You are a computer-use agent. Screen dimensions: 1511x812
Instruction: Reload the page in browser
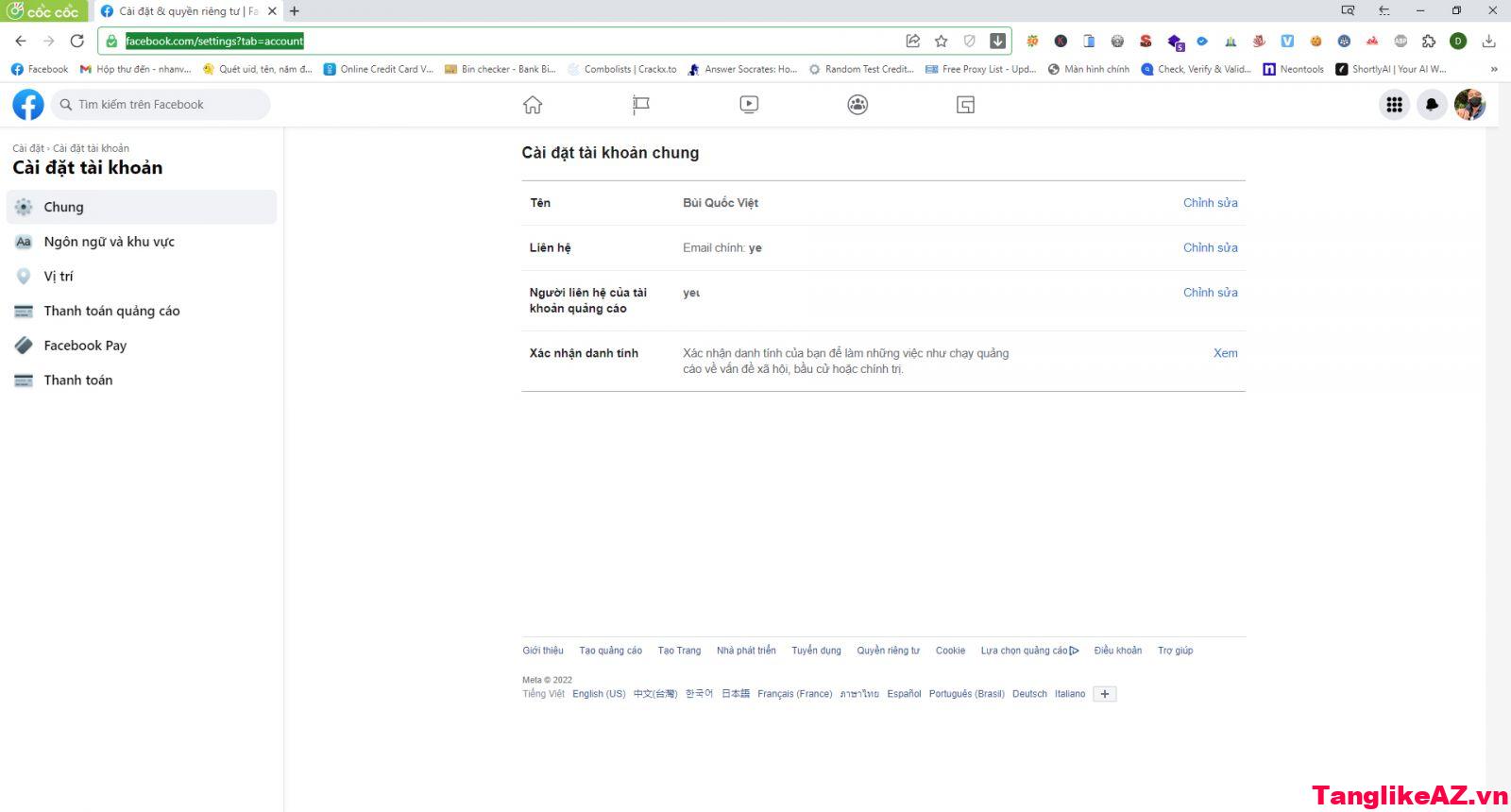coord(77,41)
